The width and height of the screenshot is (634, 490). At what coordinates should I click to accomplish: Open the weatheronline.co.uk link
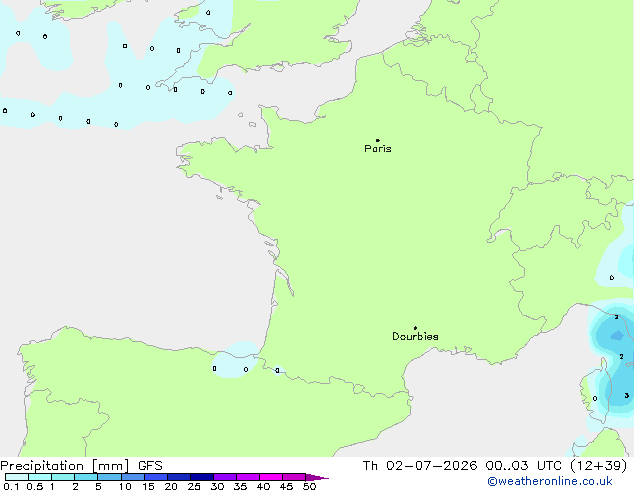(x=550, y=481)
